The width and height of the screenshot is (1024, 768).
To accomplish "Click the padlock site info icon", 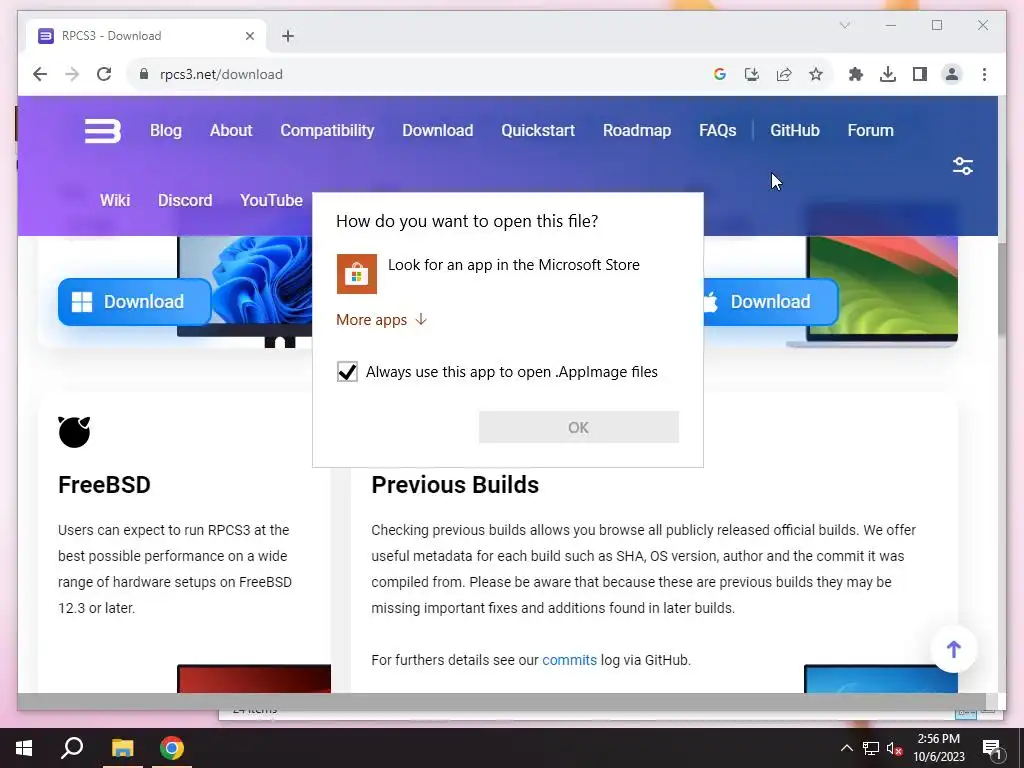I will [144, 74].
